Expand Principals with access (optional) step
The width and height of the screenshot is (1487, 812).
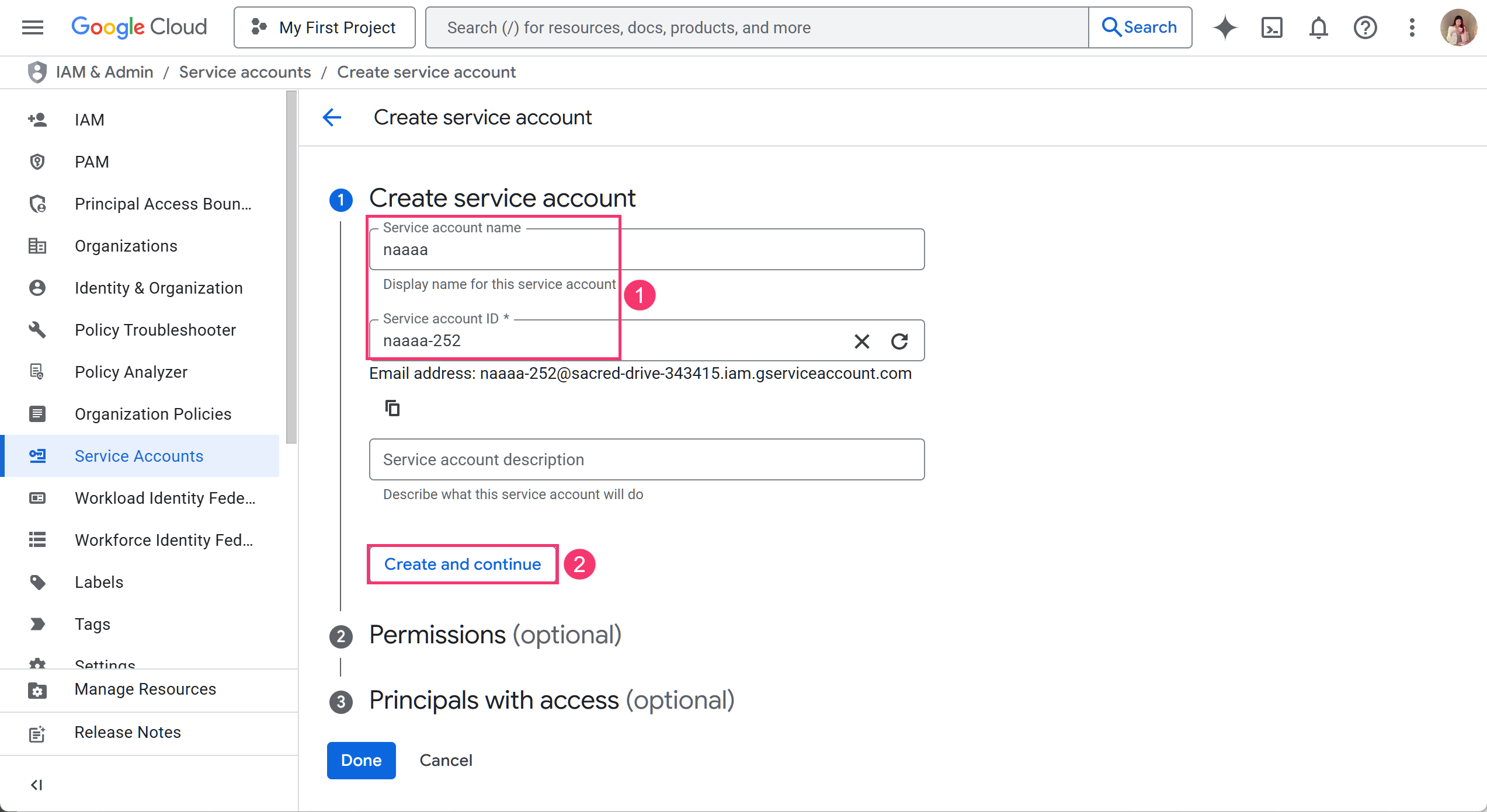pos(552,701)
